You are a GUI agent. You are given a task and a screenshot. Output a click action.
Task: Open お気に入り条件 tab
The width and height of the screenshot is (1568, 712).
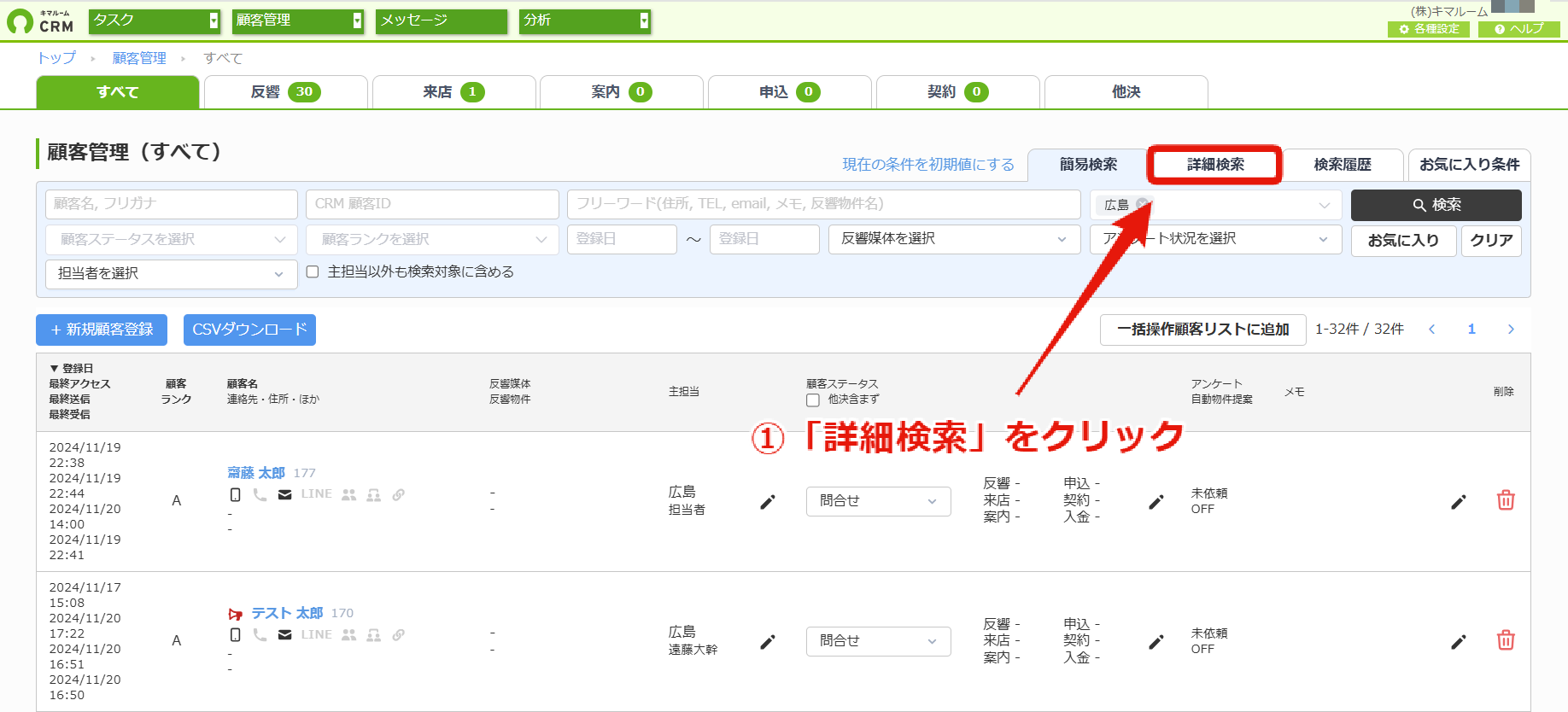click(1470, 165)
